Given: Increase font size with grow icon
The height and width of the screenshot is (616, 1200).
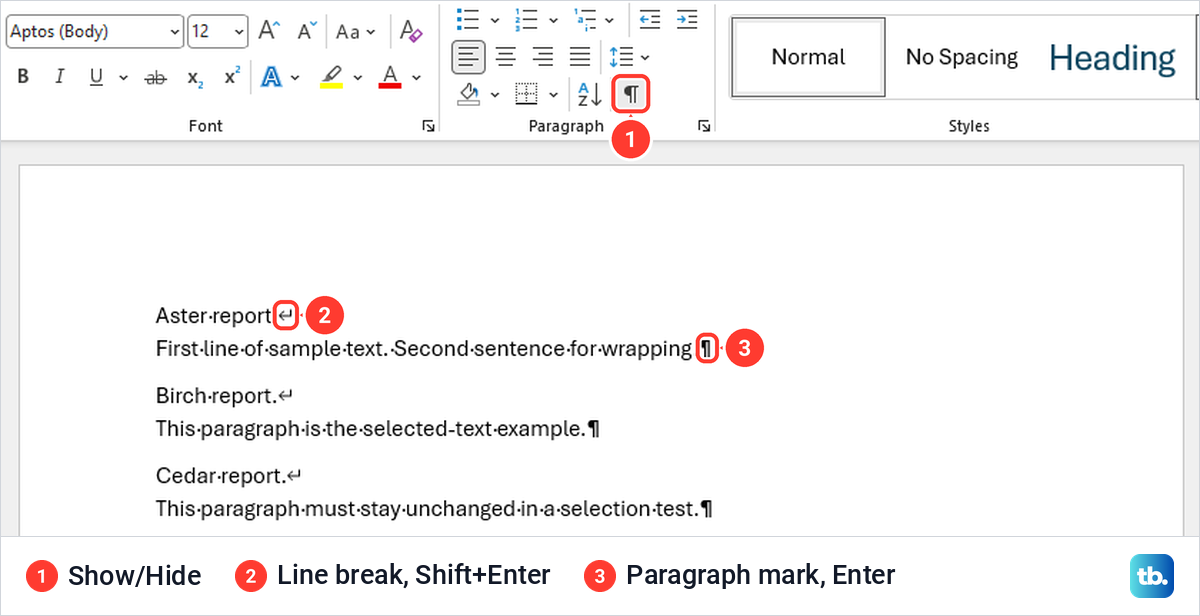Looking at the screenshot, I should point(269,31).
